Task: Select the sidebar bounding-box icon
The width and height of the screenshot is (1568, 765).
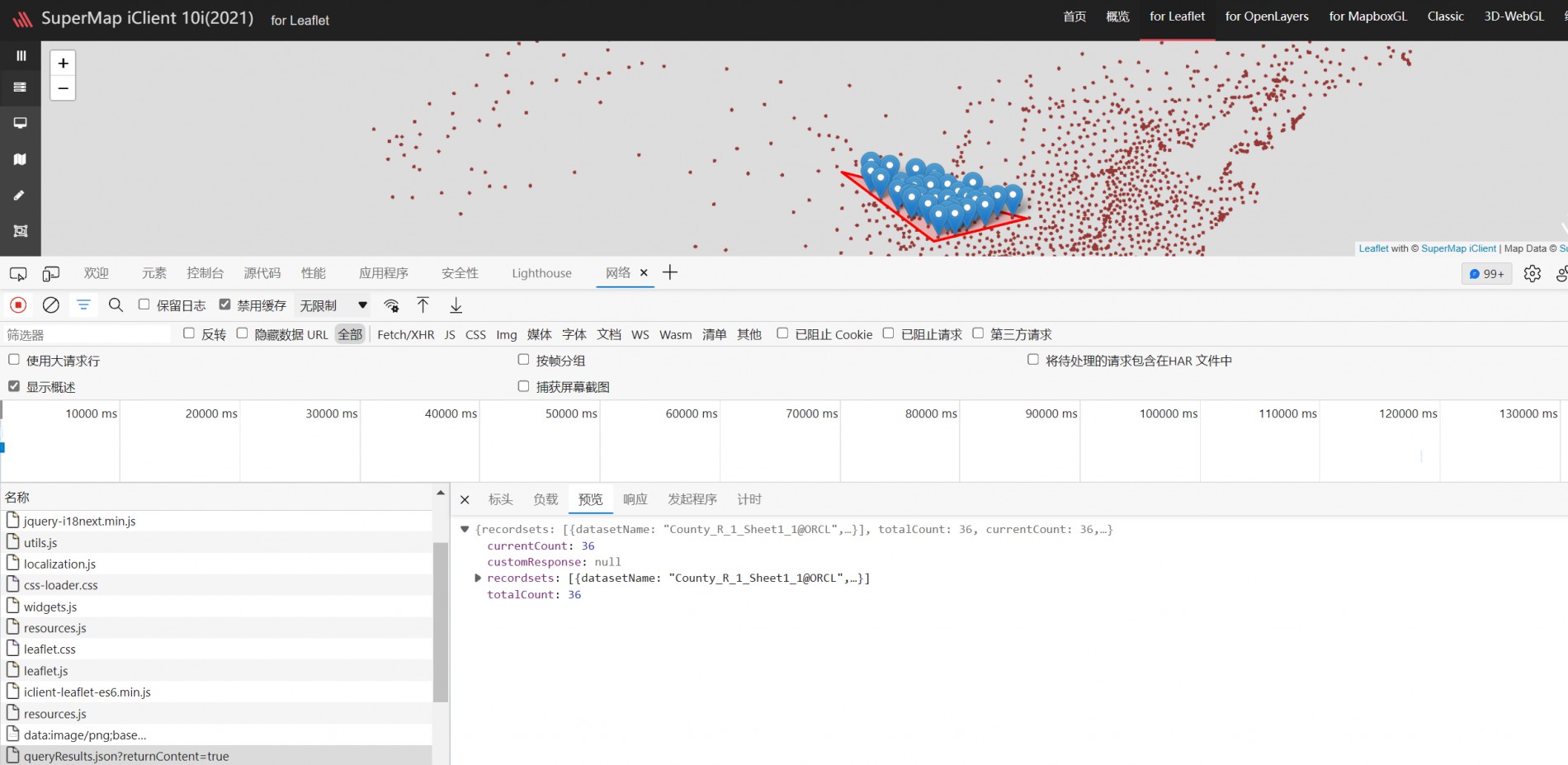Action: pyautogui.click(x=21, y=231)
